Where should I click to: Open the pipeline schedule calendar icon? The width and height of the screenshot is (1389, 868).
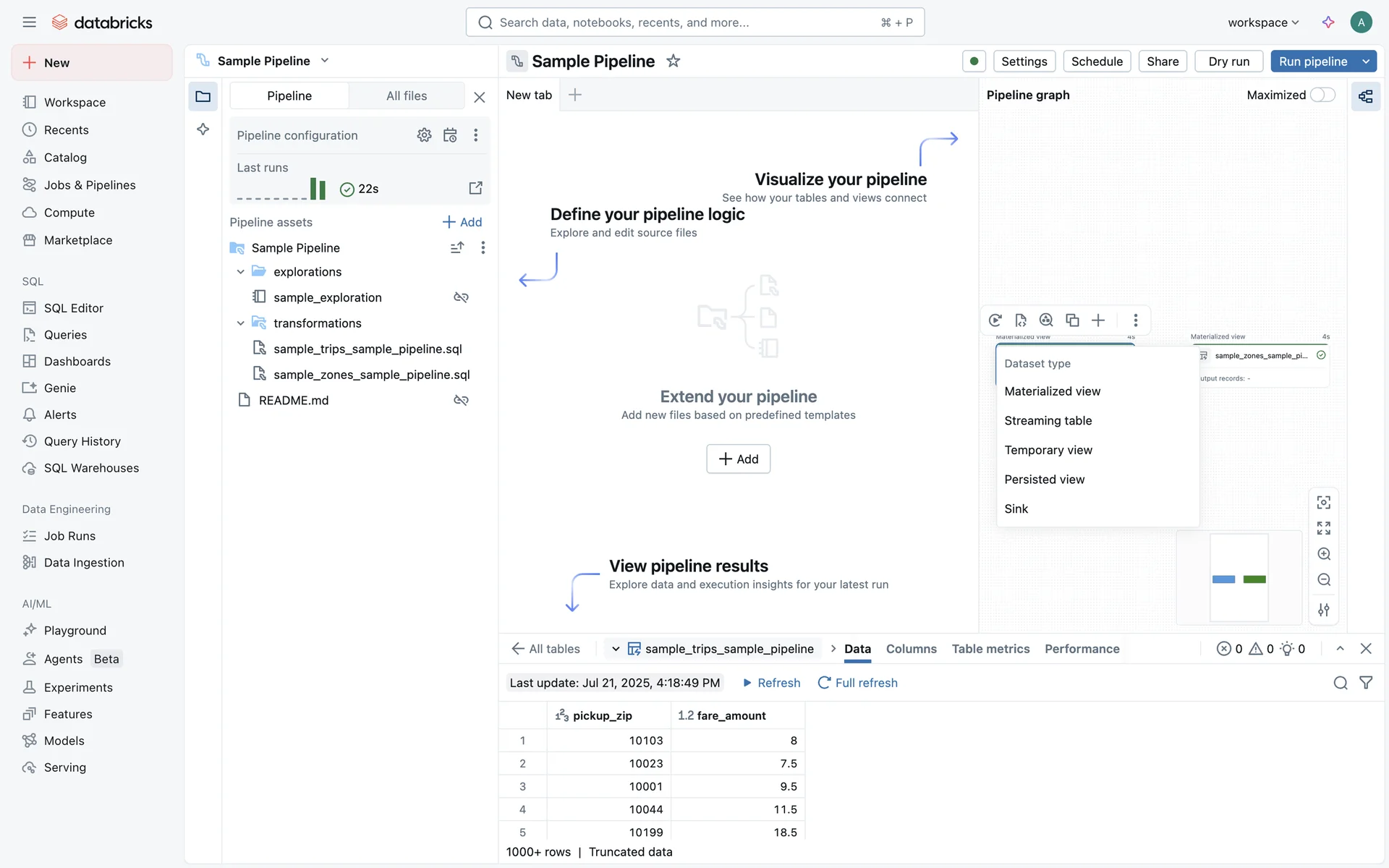[x=450, y=135]
